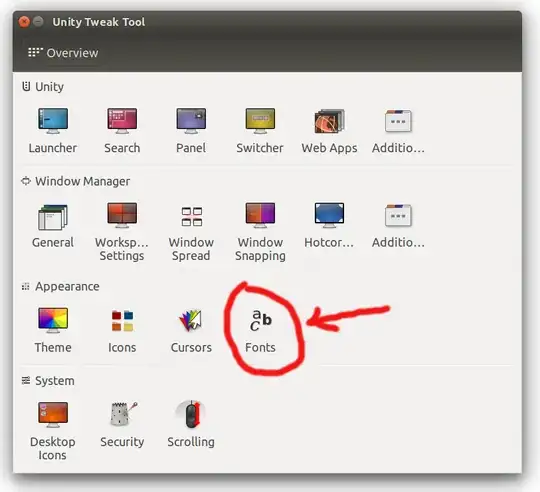Image resolution: width=540 pixels, height=492 pixels.
Task: Minimize the Unity Tweak Tool window
Action: pos(38,22)
